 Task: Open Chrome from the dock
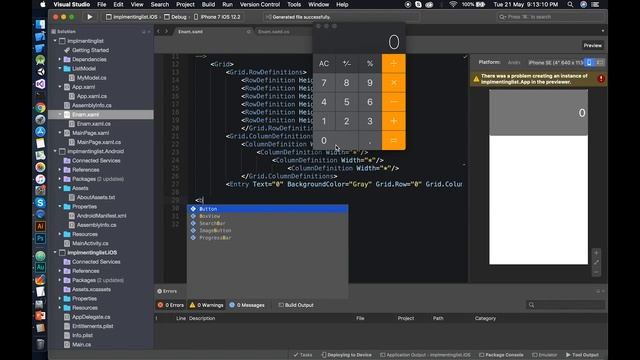[x=40, y=108]
